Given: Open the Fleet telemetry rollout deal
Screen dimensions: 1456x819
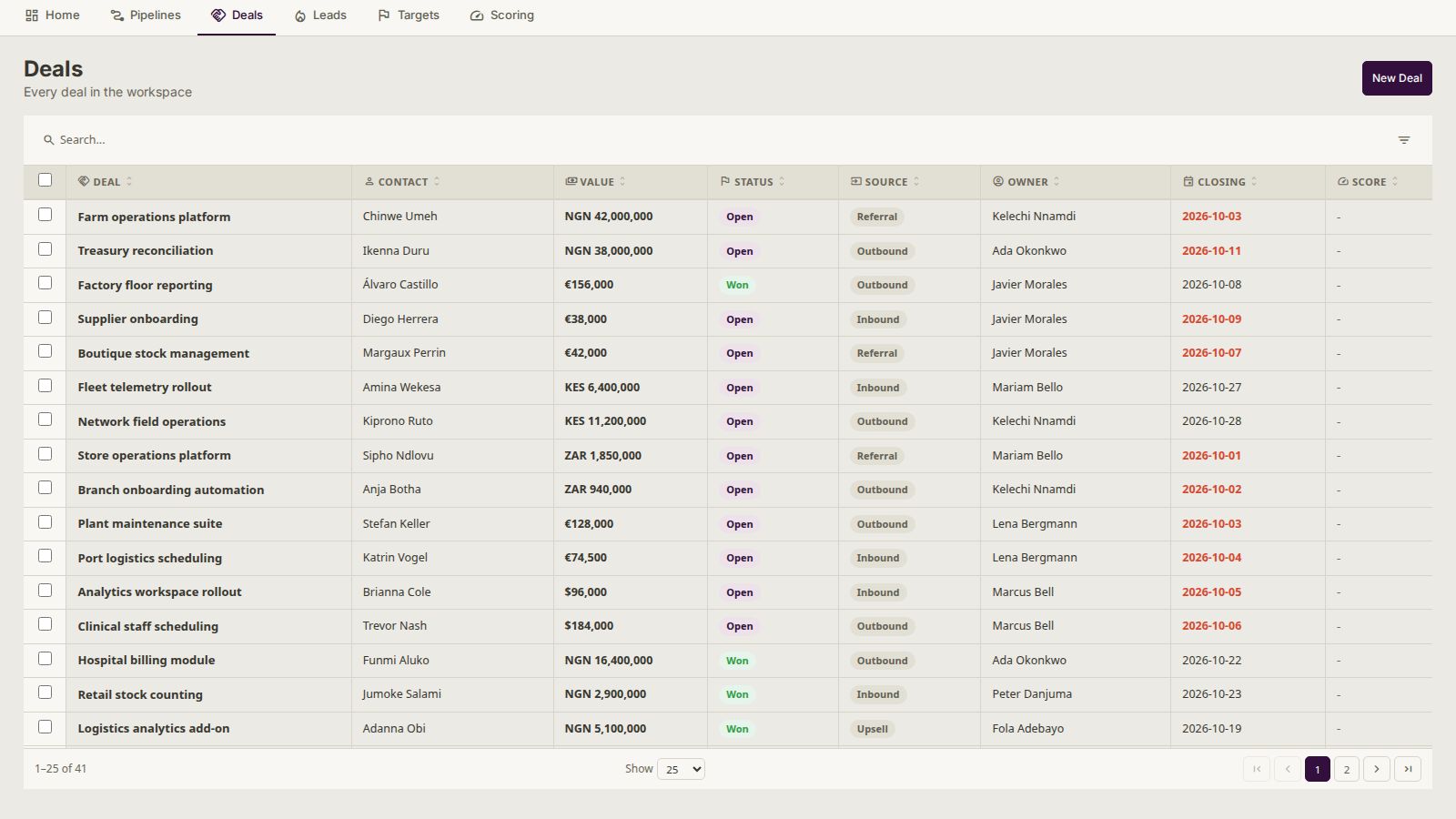Looking at the screenshot, I should [145, 388].
